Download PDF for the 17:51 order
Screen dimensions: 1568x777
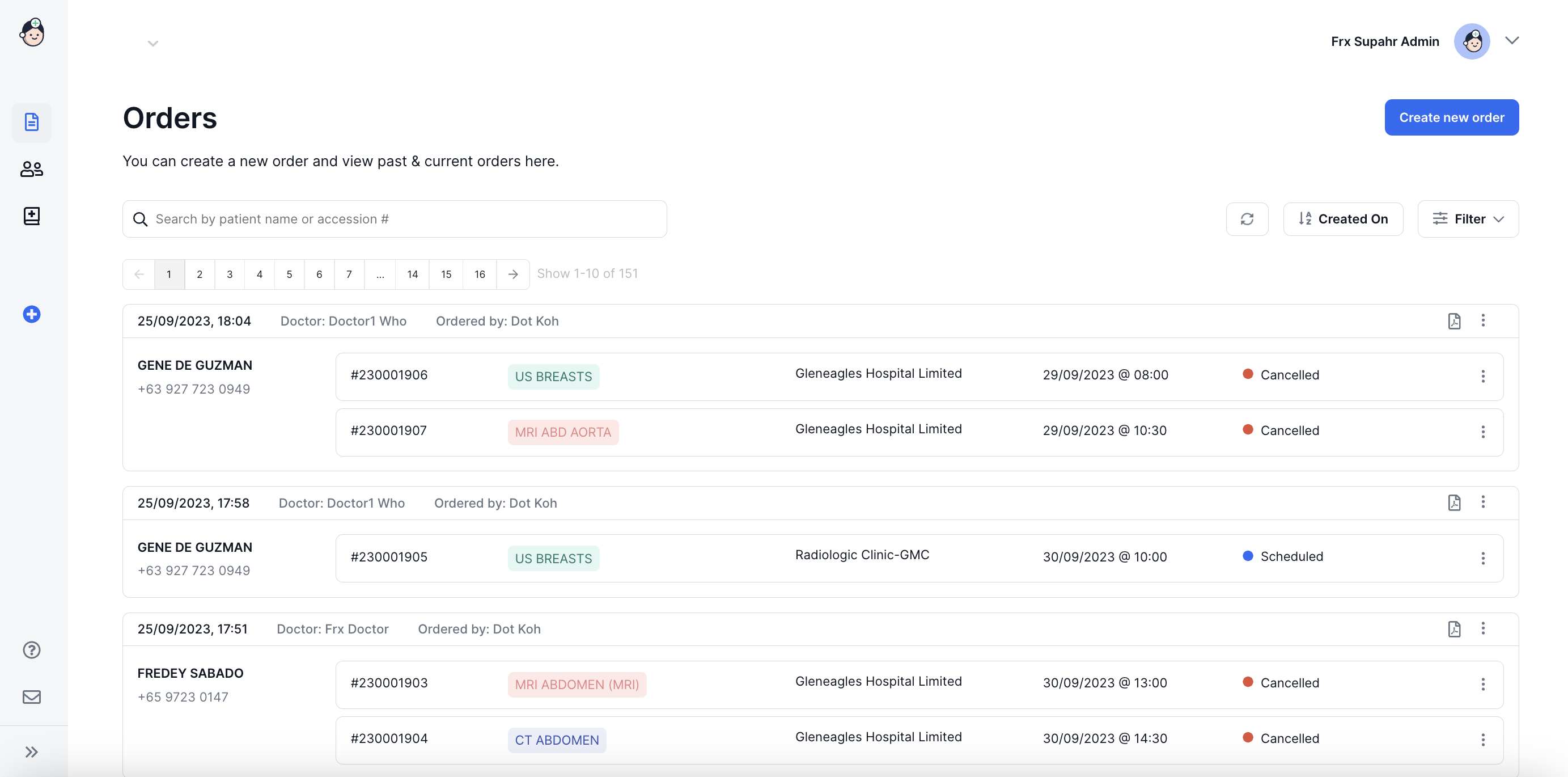[1453, 628]
